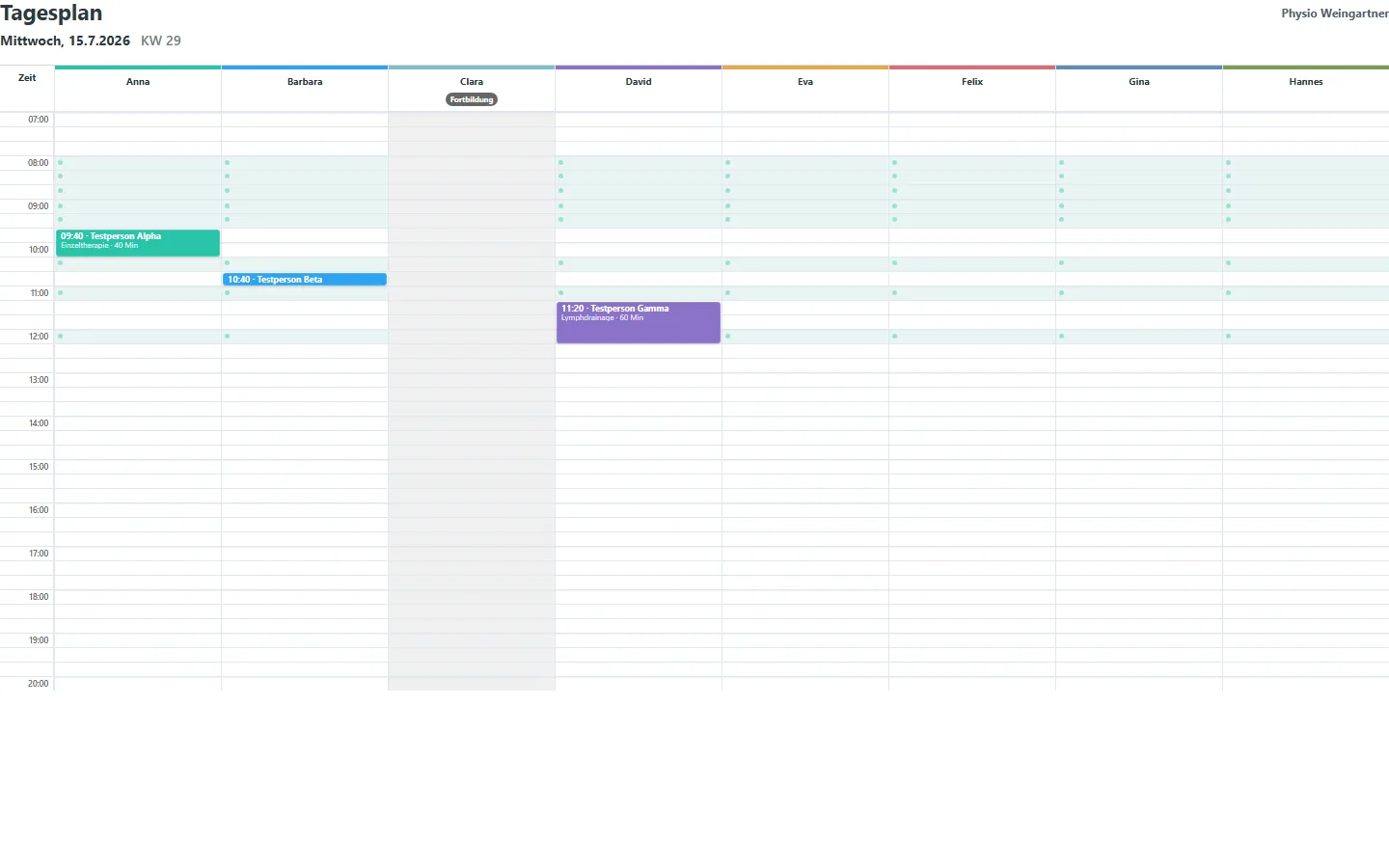This screenshot has width=1389, height=868.
Task: Click the 17:00 time label
Action: [39, 554]
